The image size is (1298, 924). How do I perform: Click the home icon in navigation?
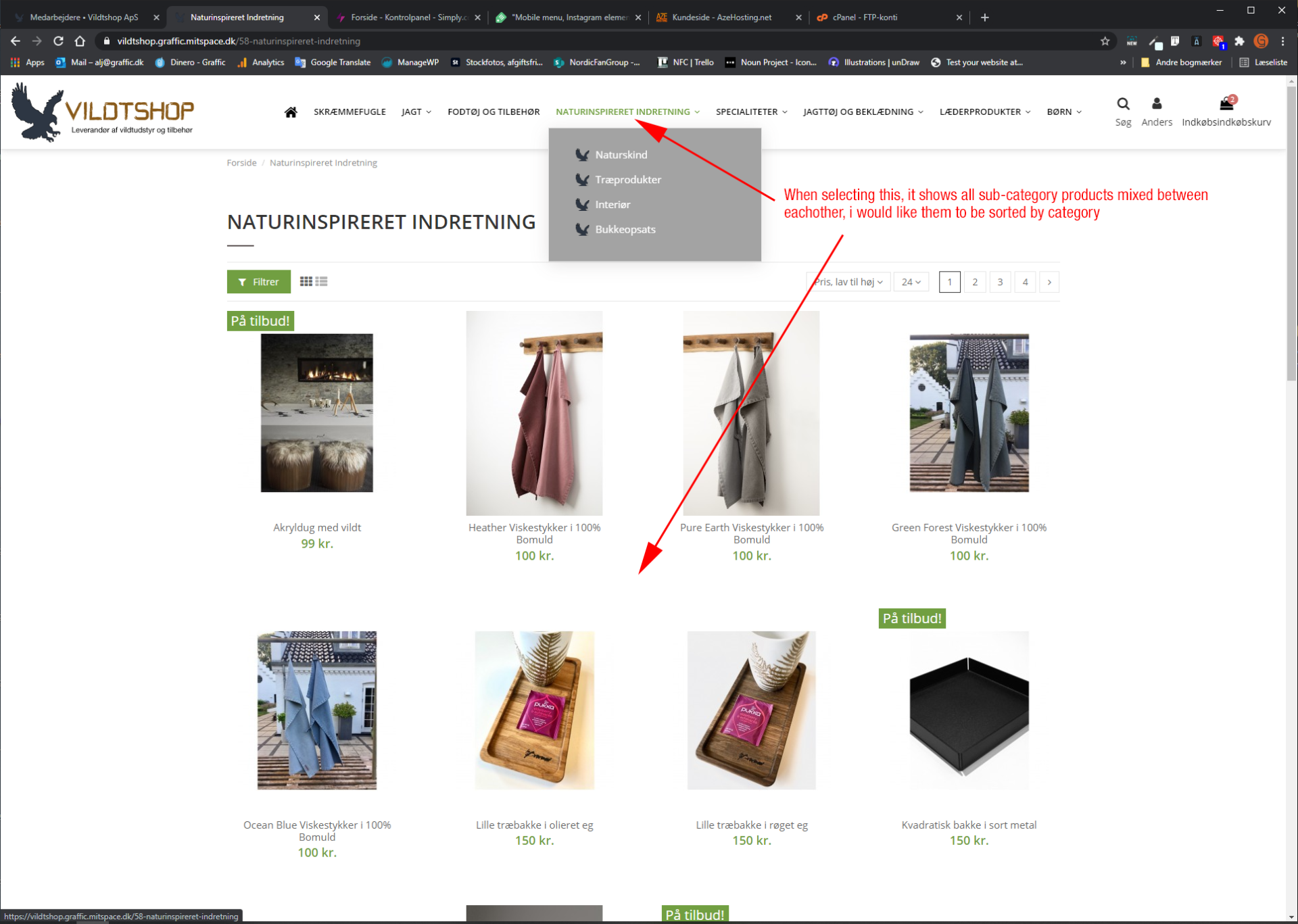291,112
